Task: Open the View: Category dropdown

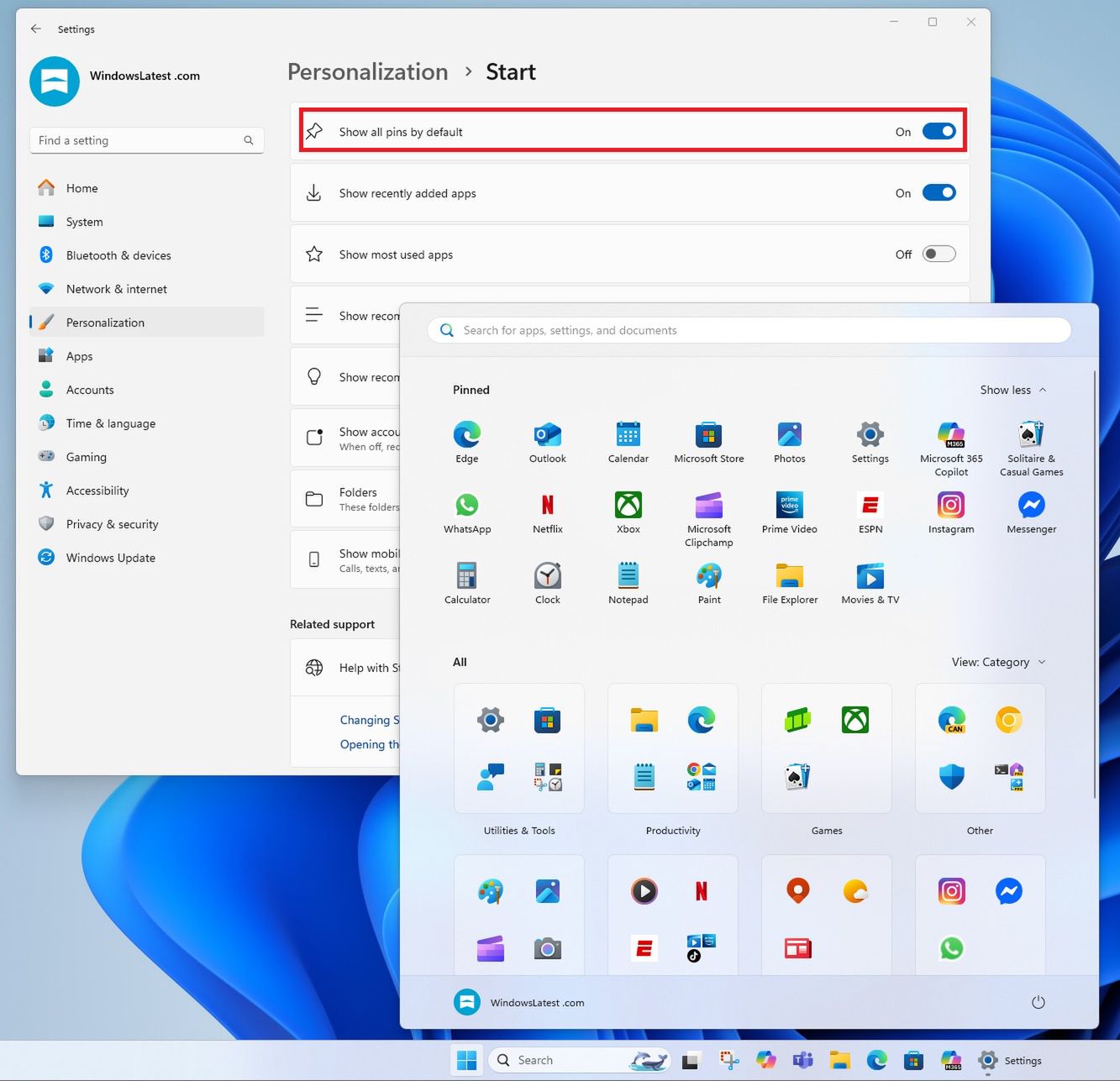Action: click(x=997, y=662)
